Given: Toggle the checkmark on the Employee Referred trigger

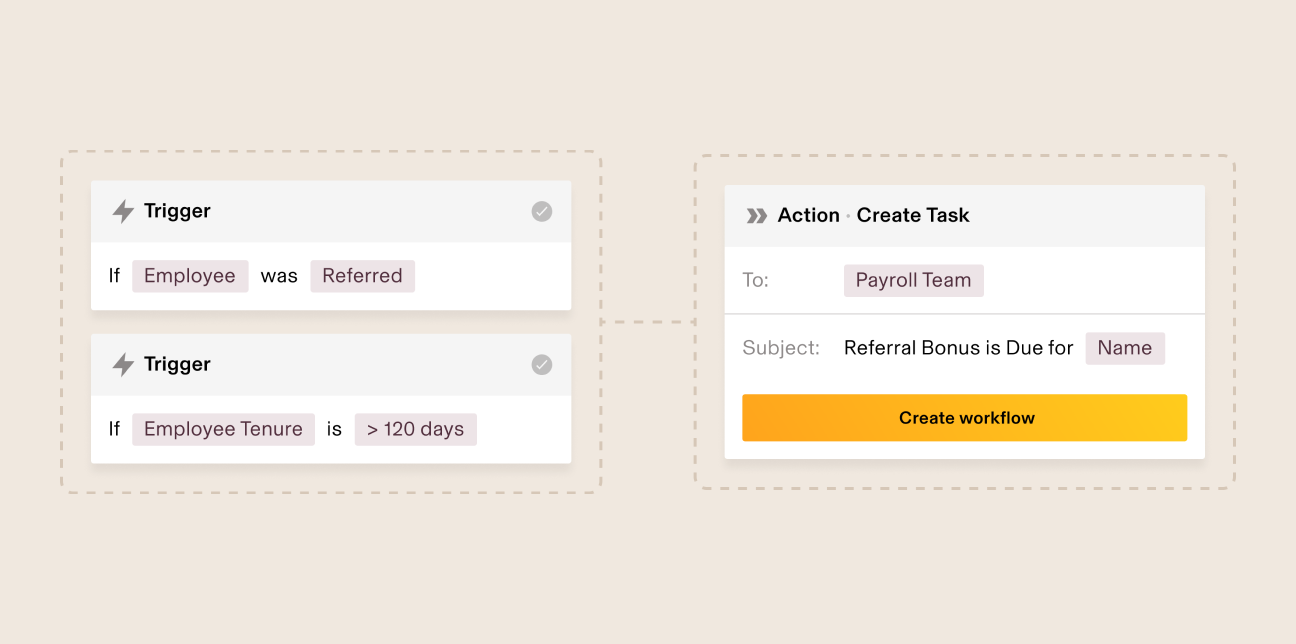Looking at the screenshot, I should pos(541,211).
